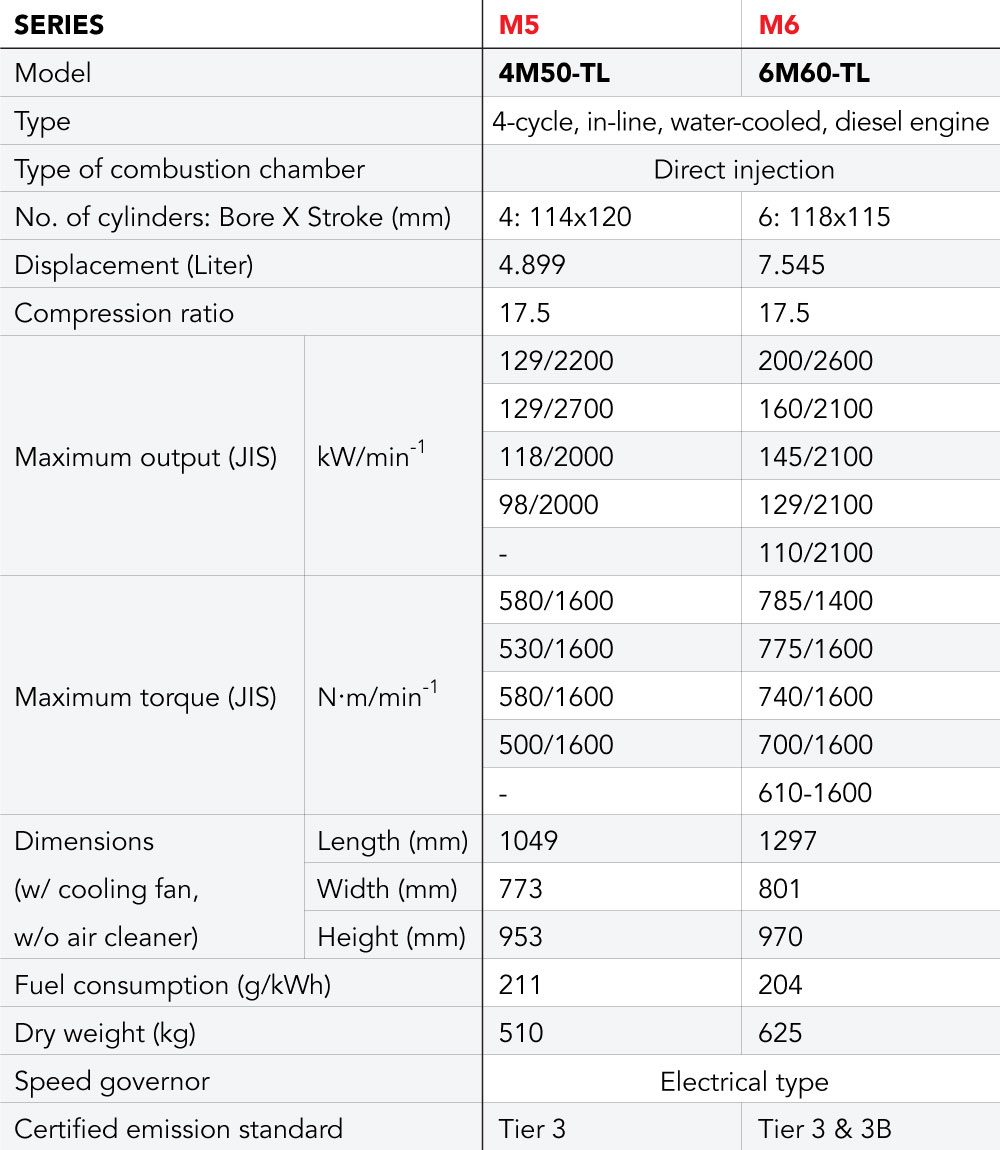Select the 200/2600 maximum output value
1000x1150 pixels.
pos(815,361)
